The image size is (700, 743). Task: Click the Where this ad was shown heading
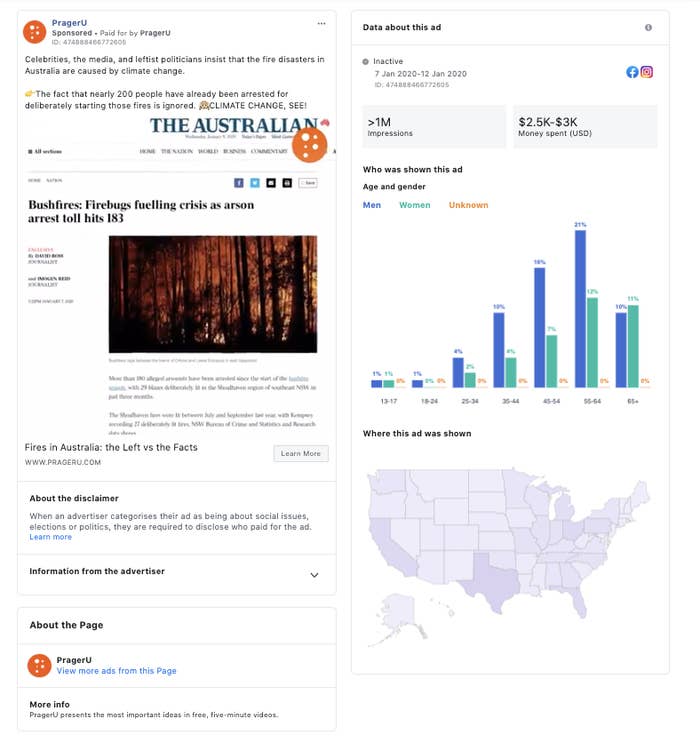pyautogui.click(x=417, y=434)
